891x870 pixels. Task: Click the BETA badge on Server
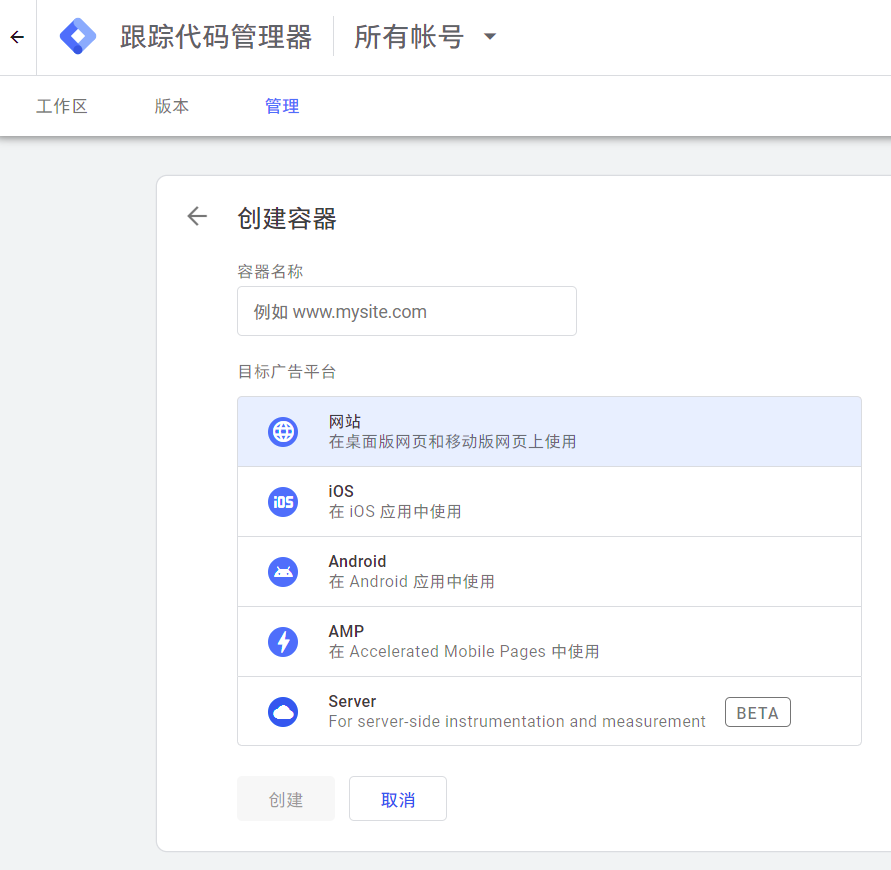pos(757,712)
